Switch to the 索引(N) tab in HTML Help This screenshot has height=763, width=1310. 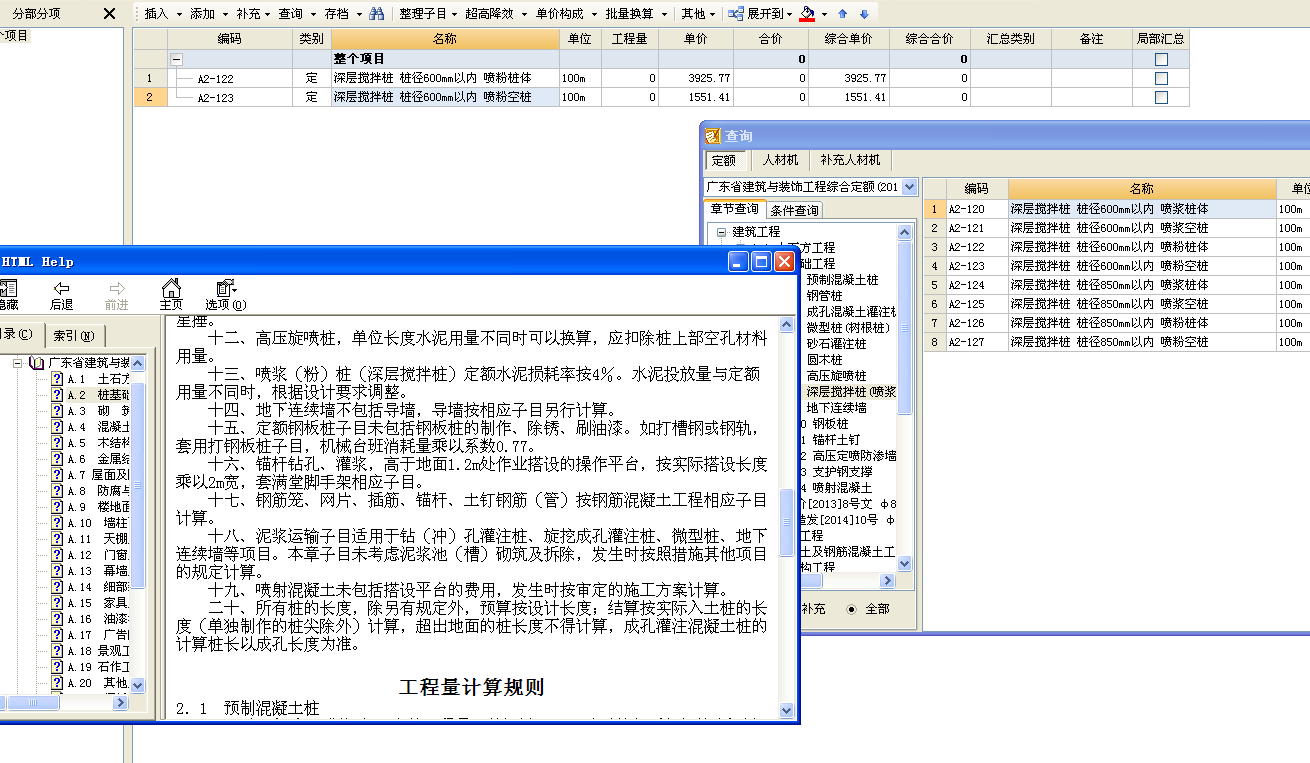tap(74, 335)
